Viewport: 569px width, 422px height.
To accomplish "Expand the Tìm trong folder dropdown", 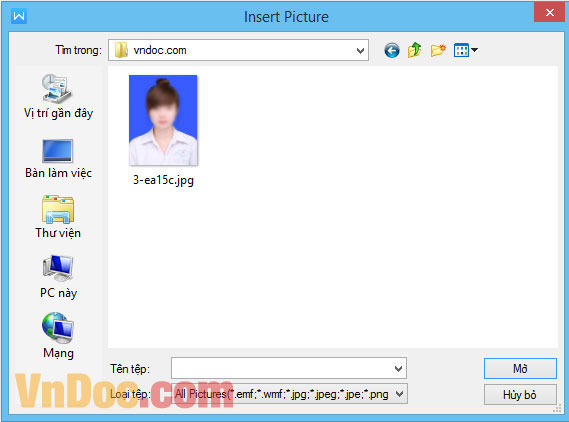I will (x=360, y=50).
